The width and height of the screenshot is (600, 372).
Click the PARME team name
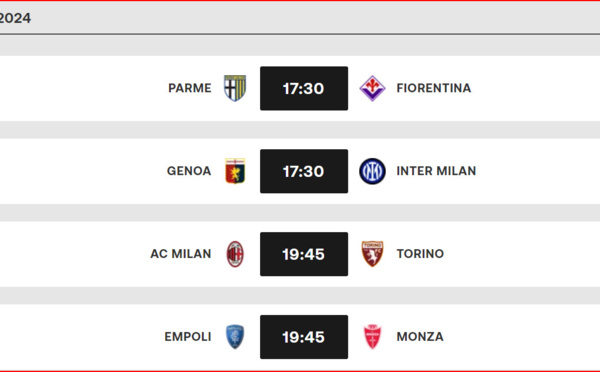coord(190,88)
